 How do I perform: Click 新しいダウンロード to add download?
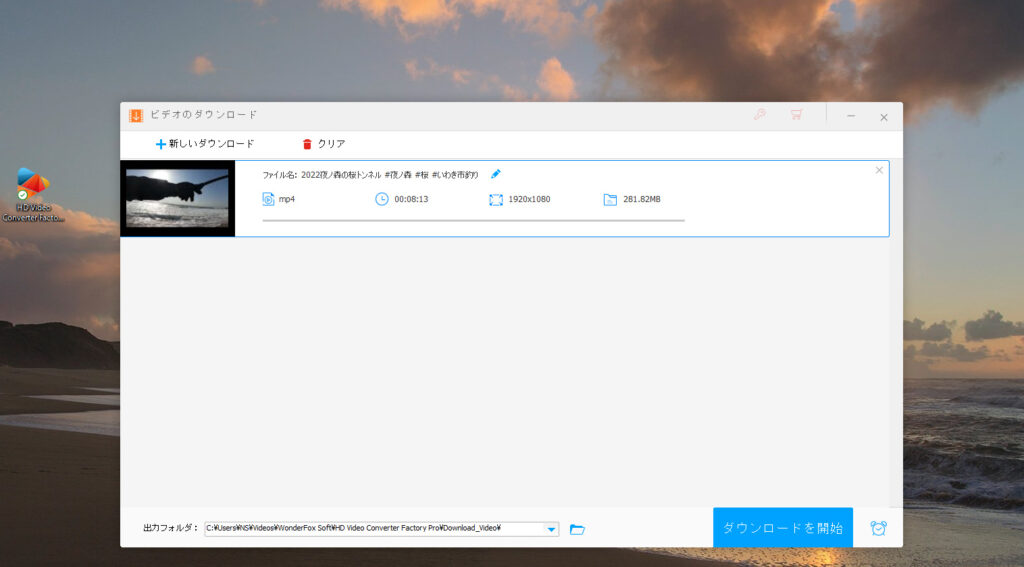coord(205,144)
